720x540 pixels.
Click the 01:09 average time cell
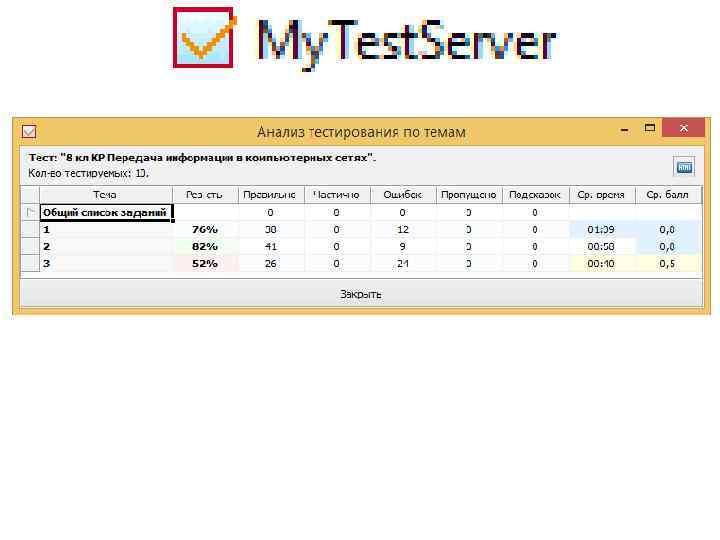pos(601,230)
